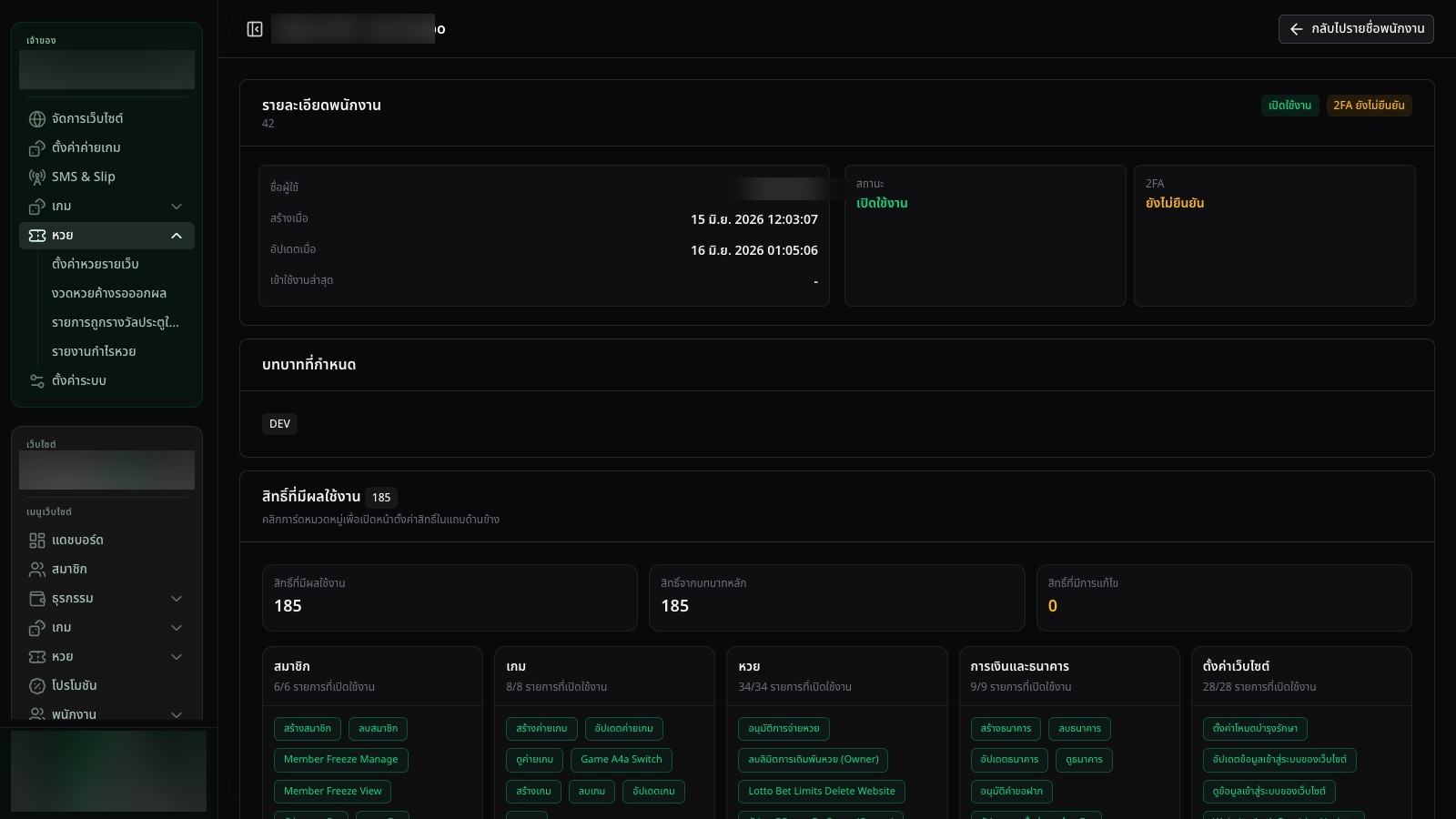Expand the เกม submenu in owner section

coord(177,207)
